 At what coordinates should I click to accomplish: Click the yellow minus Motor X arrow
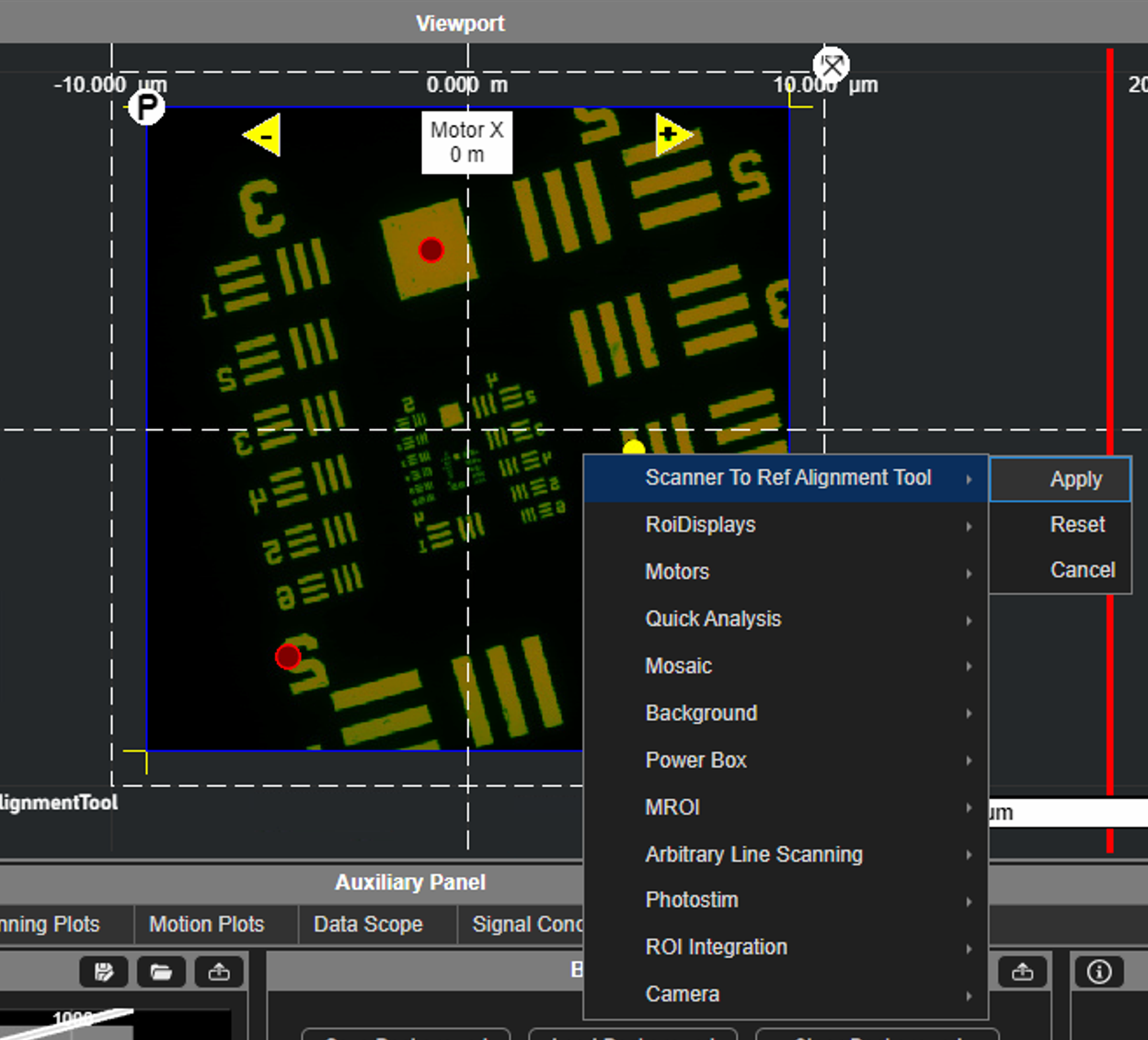tap(263, 136)
